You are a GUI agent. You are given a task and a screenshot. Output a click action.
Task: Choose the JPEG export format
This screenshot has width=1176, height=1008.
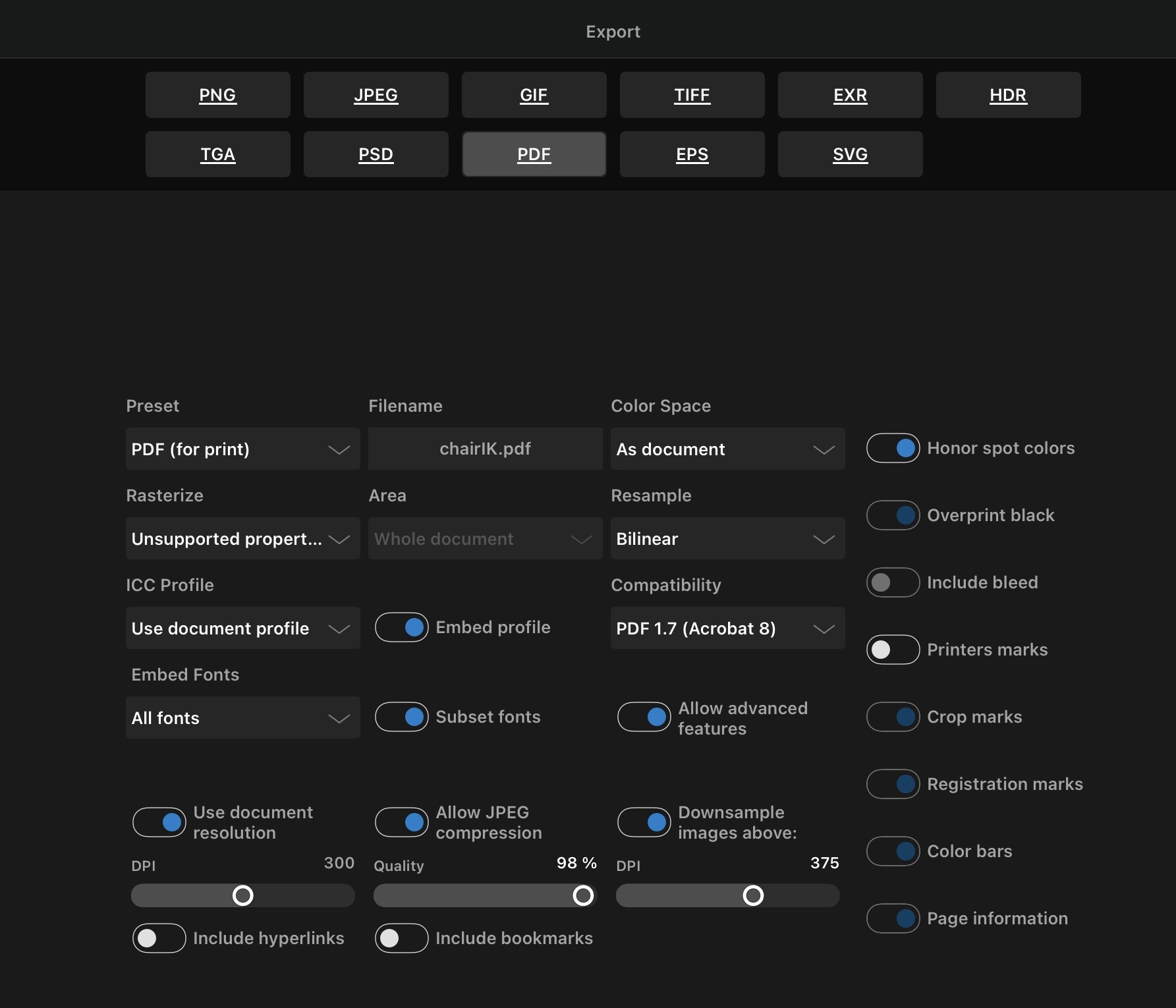pyautogui.click(x=376, y=95)
